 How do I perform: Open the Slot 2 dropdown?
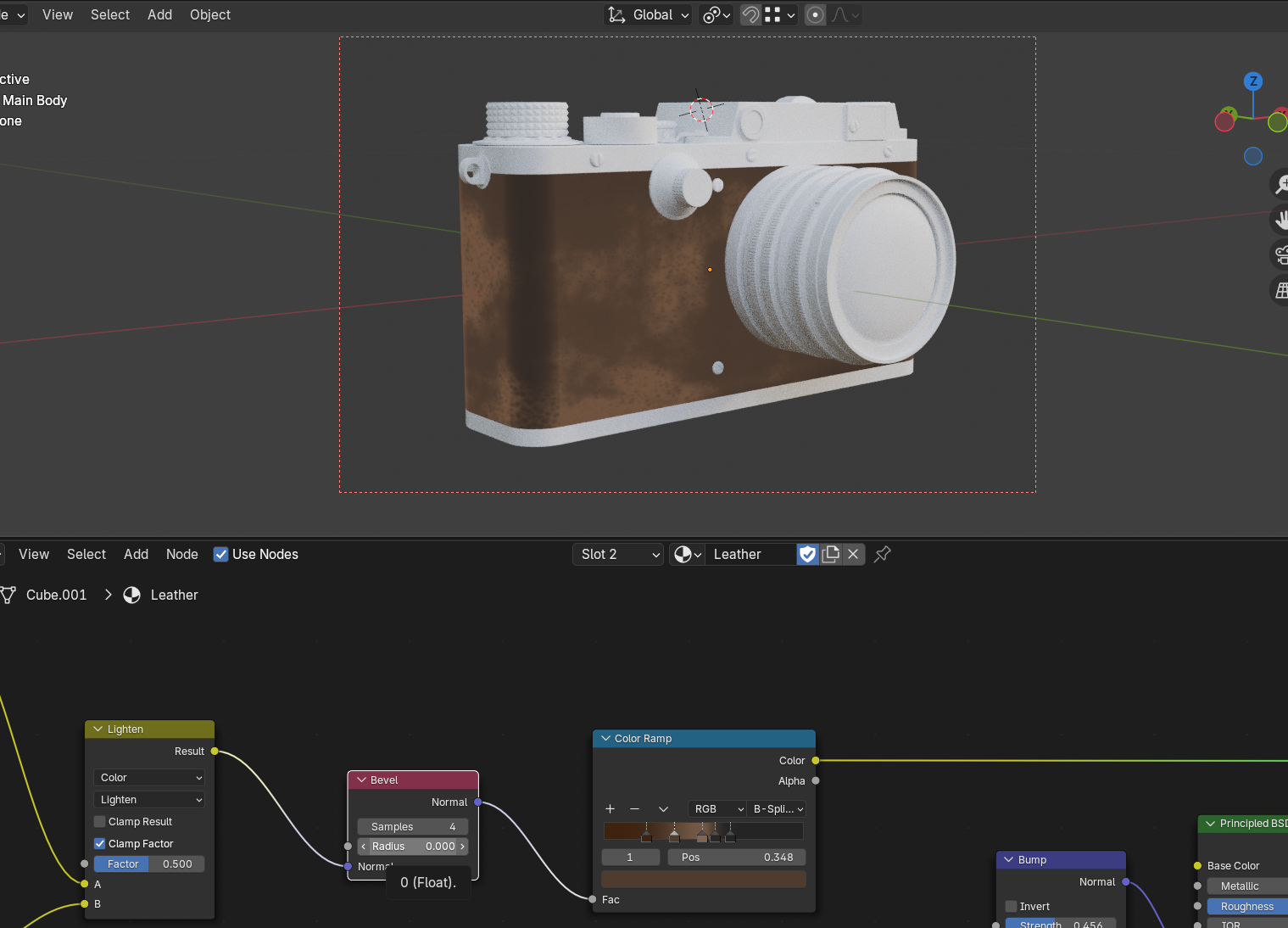[618, 554]
